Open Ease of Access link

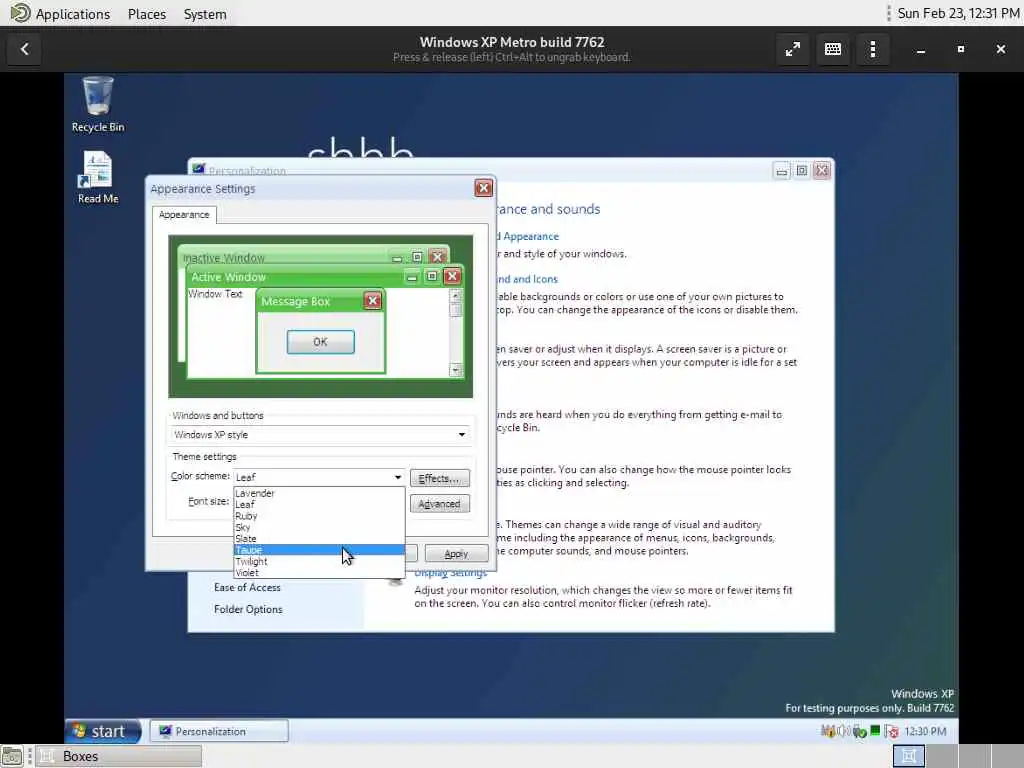(247, 587)
